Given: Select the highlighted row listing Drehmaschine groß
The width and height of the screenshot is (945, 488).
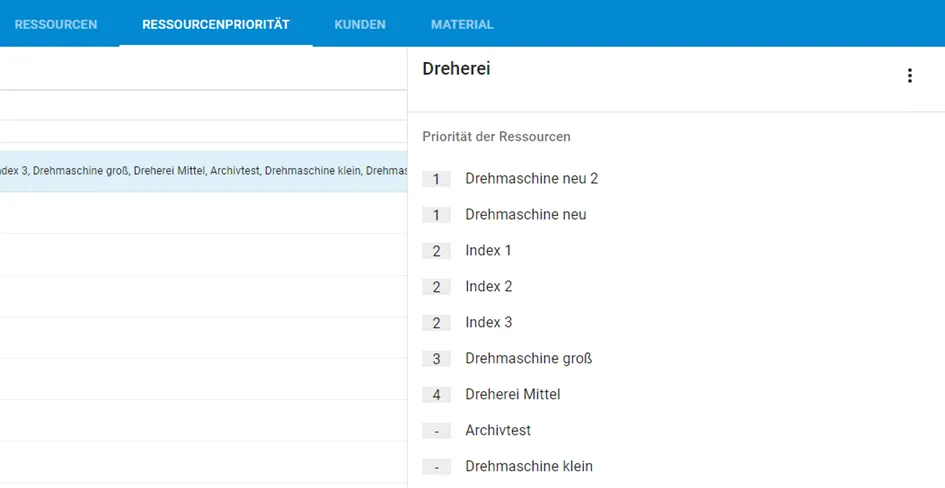Looking at the screenshot, I should 204,171.
